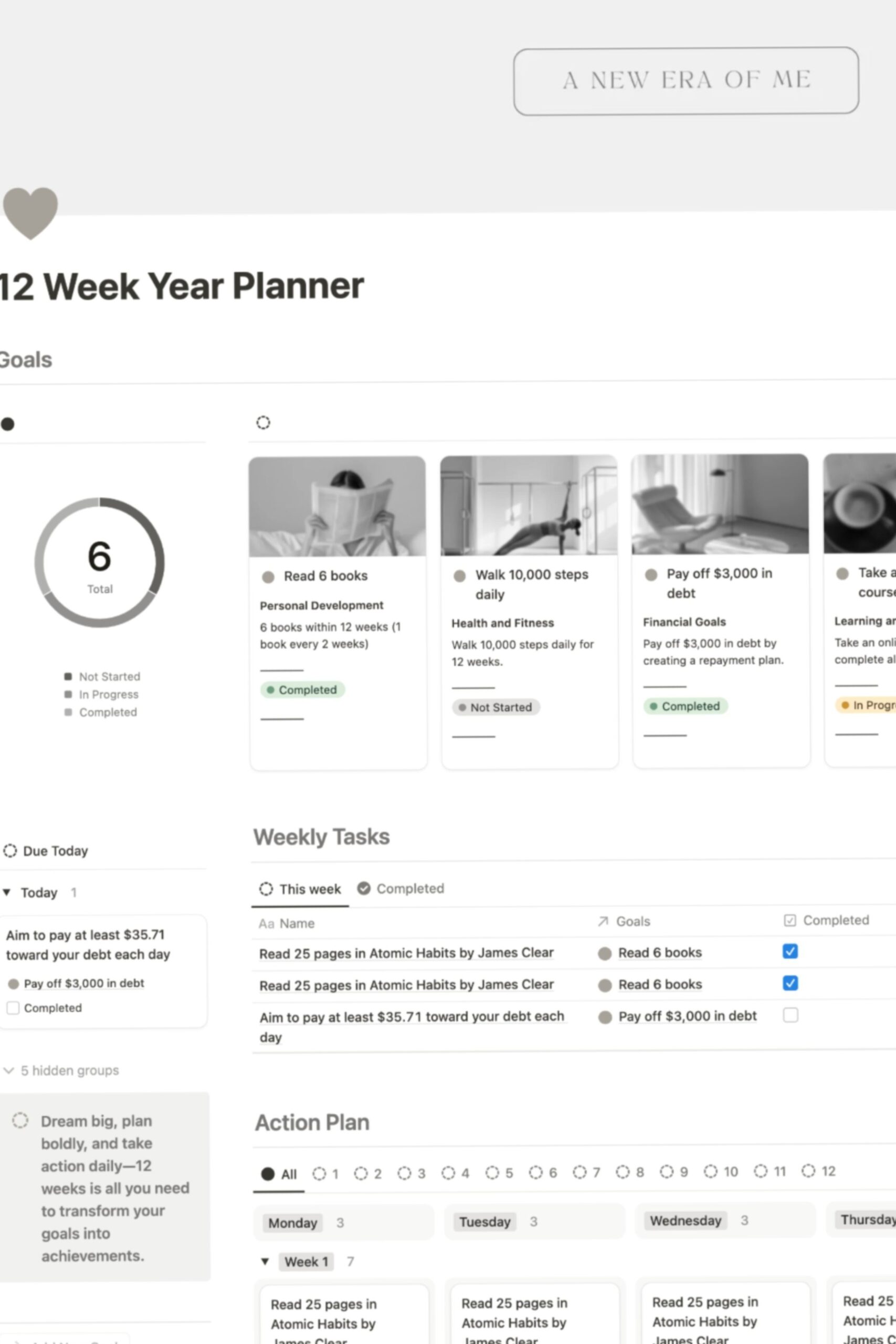Screen dimensions: 896x1344
Task: Check the Aim to pay $35.71 task checkbox
Action: pos(790,1015)
